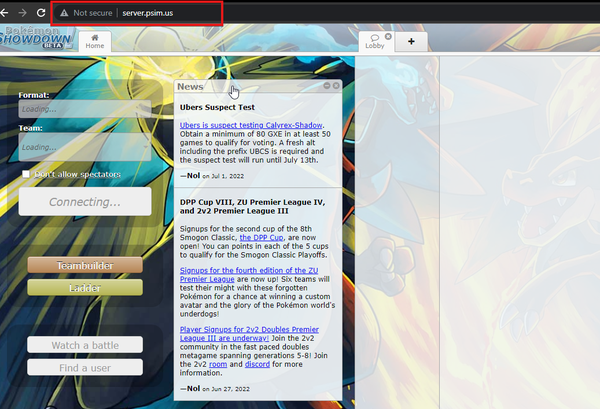Open the Team selector showing Loading
Image resolution: width=600 pixels, height=409 pixels.
click(85, 147)
